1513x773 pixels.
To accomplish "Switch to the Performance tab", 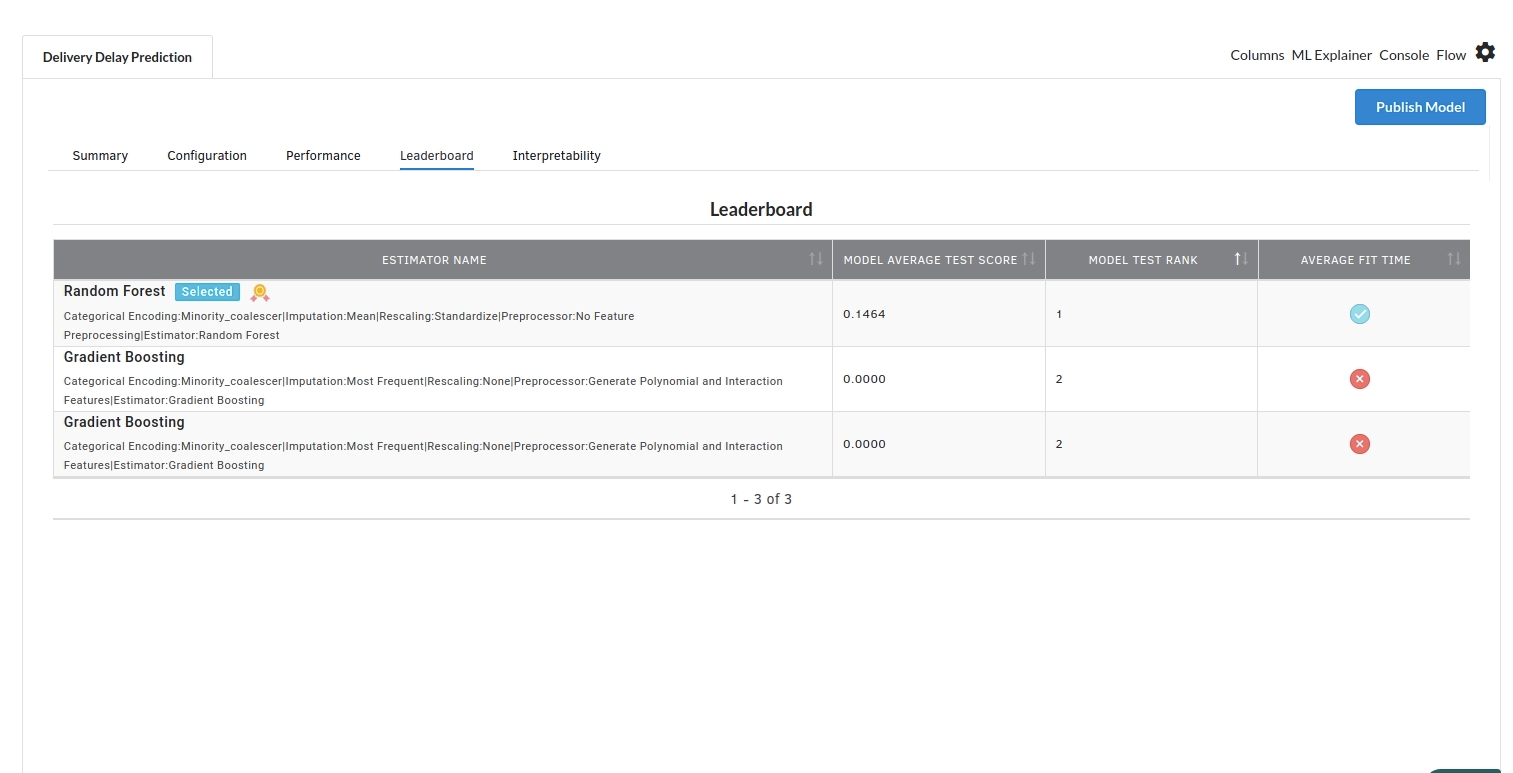I will 323,156.
